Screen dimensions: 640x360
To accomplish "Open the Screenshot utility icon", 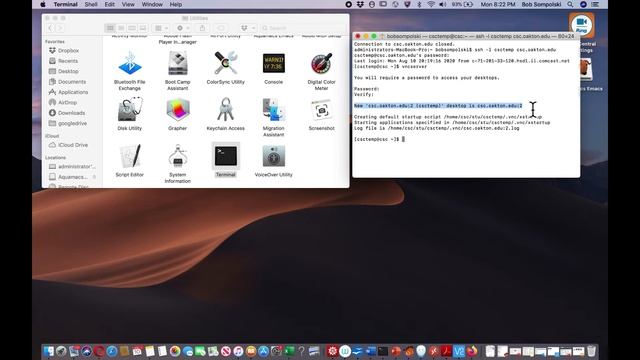I will click(x=321, y=109).
